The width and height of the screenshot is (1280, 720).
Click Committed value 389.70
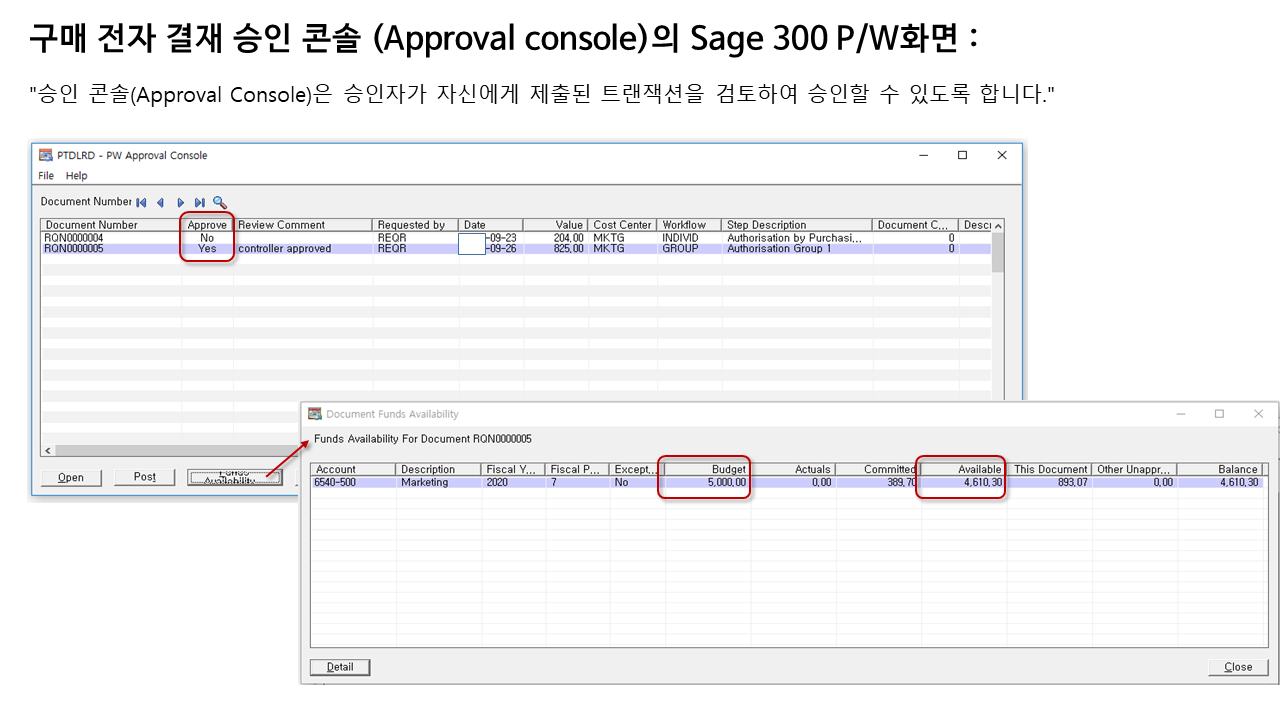[877, 482]
